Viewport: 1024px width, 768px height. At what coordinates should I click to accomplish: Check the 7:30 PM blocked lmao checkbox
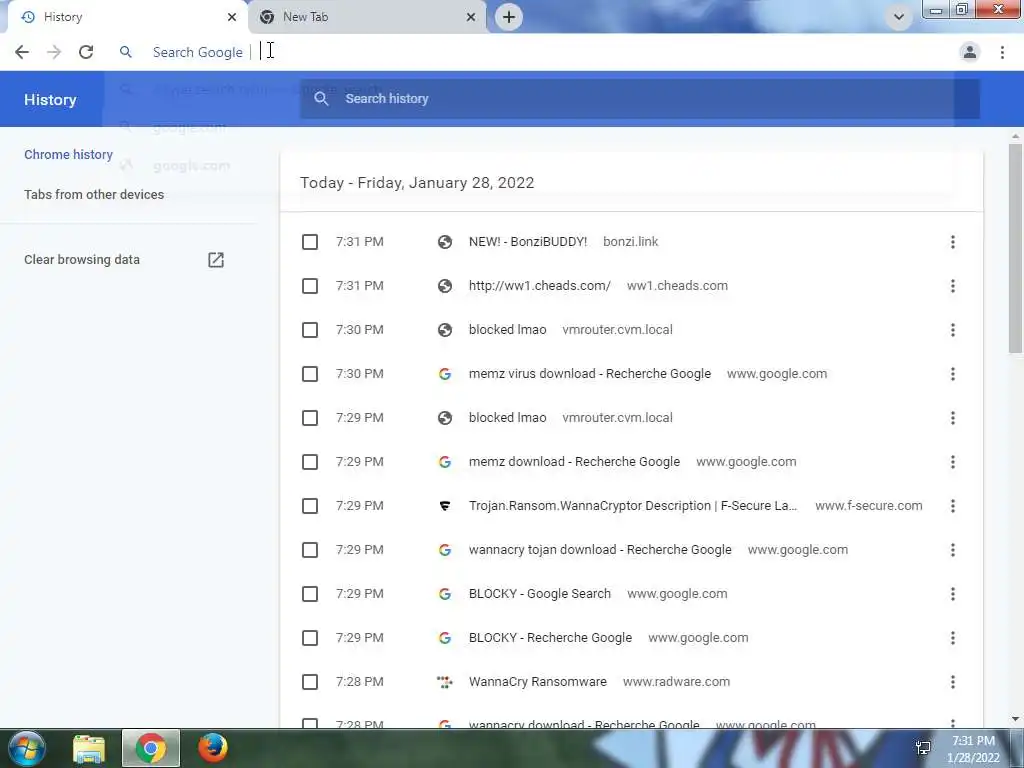click(x=310, y=330)
